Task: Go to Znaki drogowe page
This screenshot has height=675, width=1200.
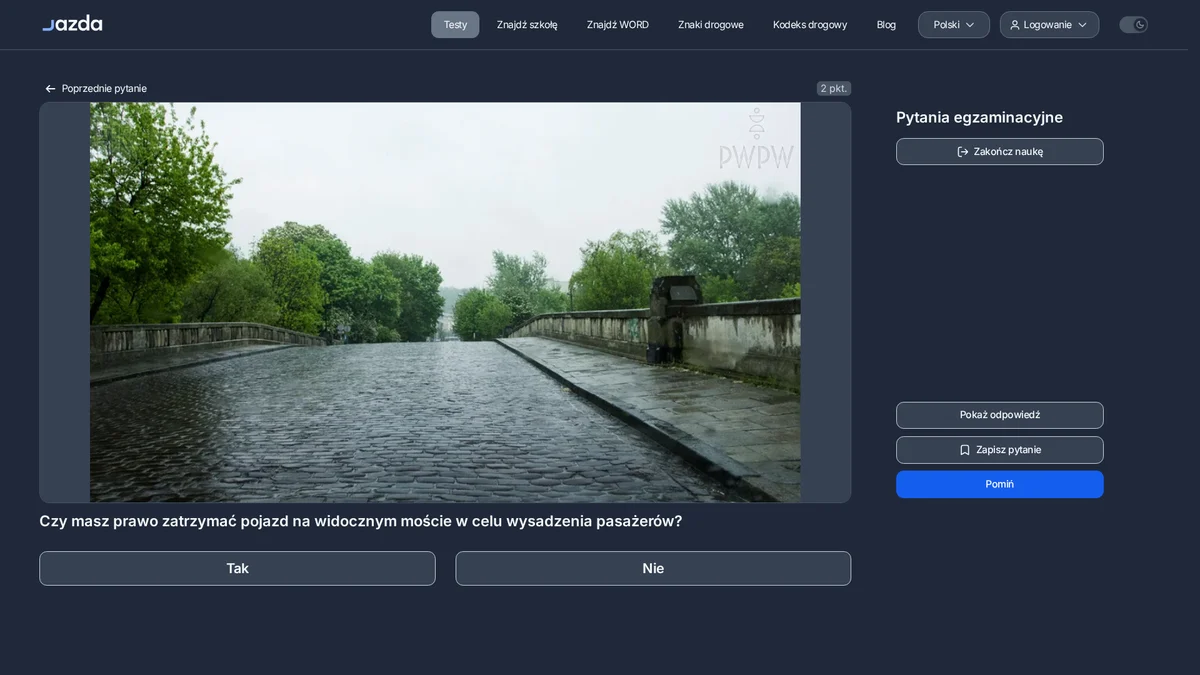Action: pyautogui.click(x=711, y=25)
